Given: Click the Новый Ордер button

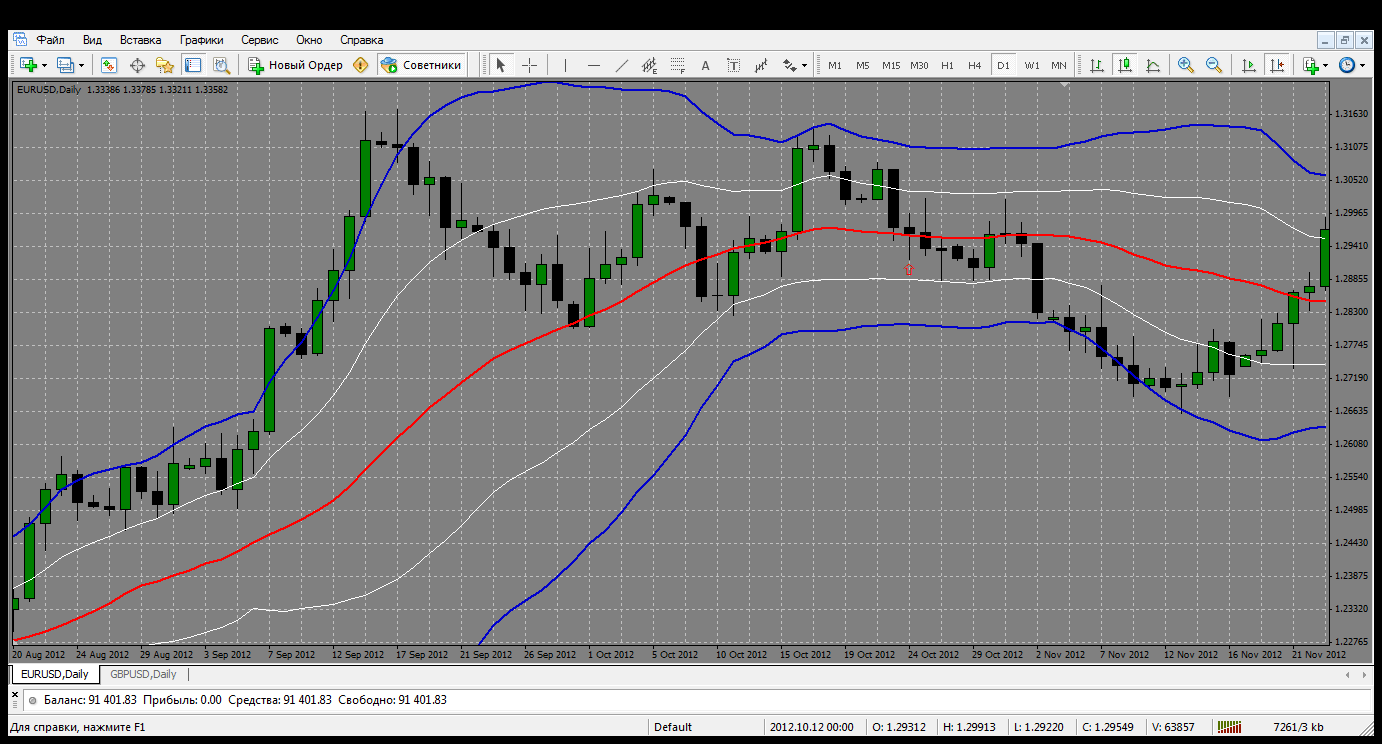Looking at the screenshot, I should click(x=295, y=65).
